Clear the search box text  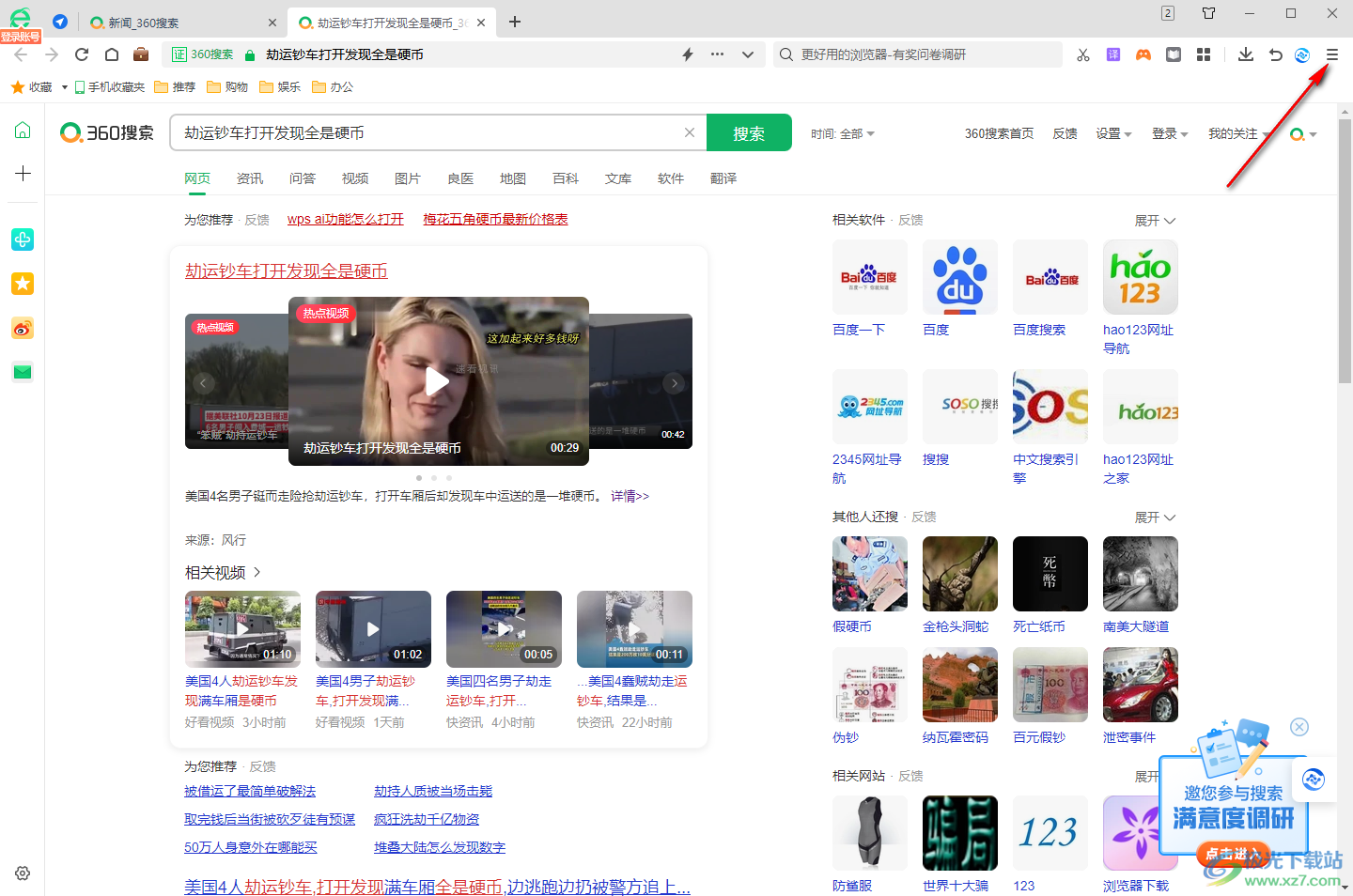coord(690,132)
